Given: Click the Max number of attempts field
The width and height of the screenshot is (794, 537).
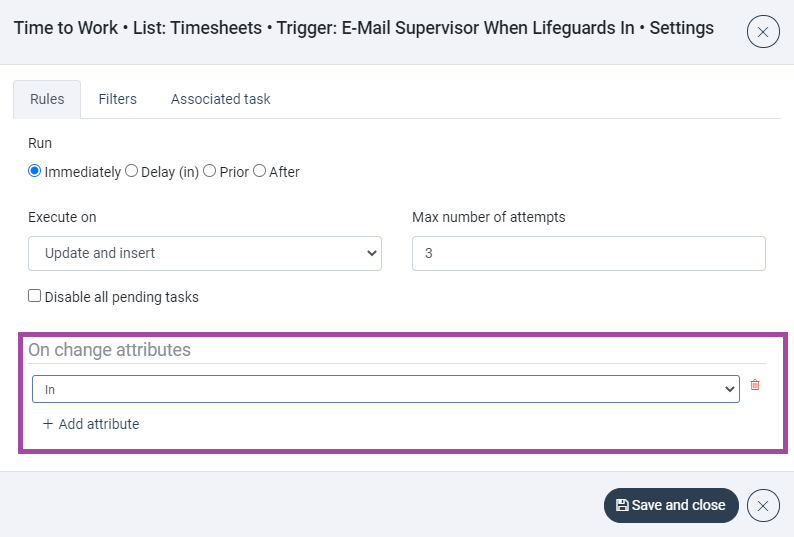Looking at the screenshot, I should pos(588,253).
